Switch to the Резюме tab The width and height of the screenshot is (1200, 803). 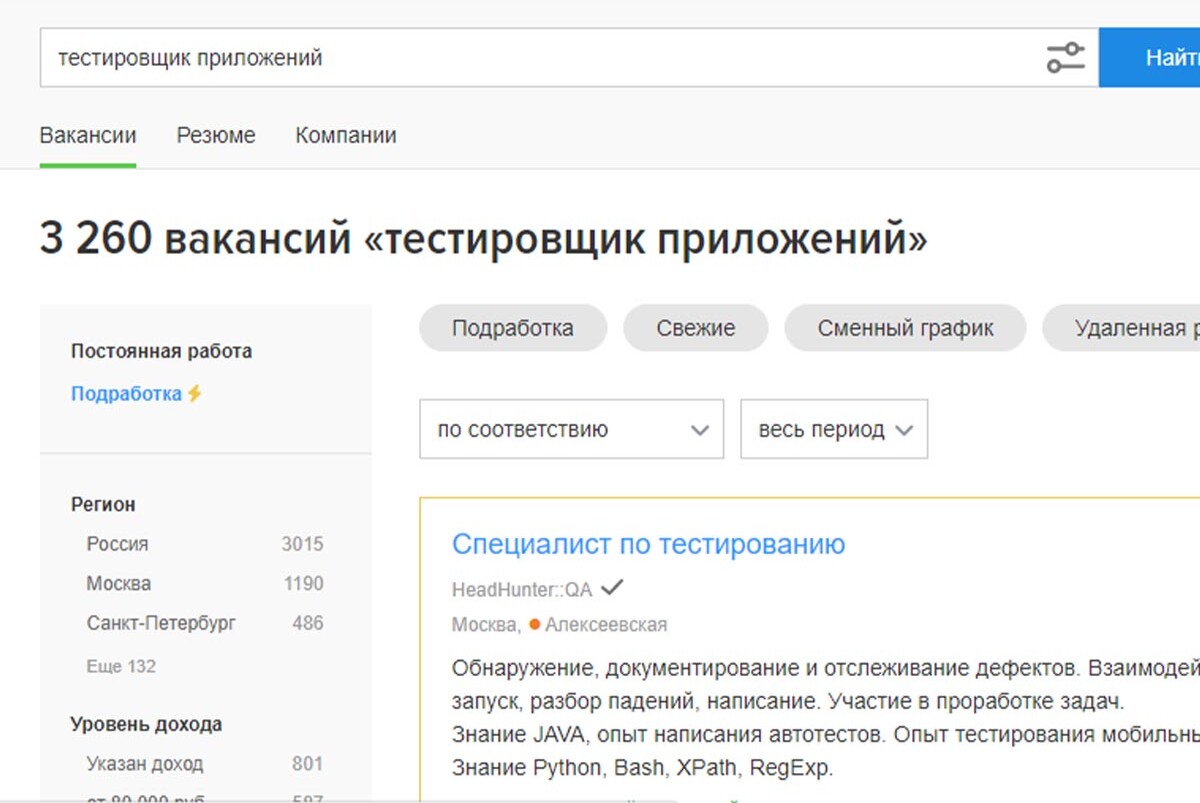click(x=215, y=135)
